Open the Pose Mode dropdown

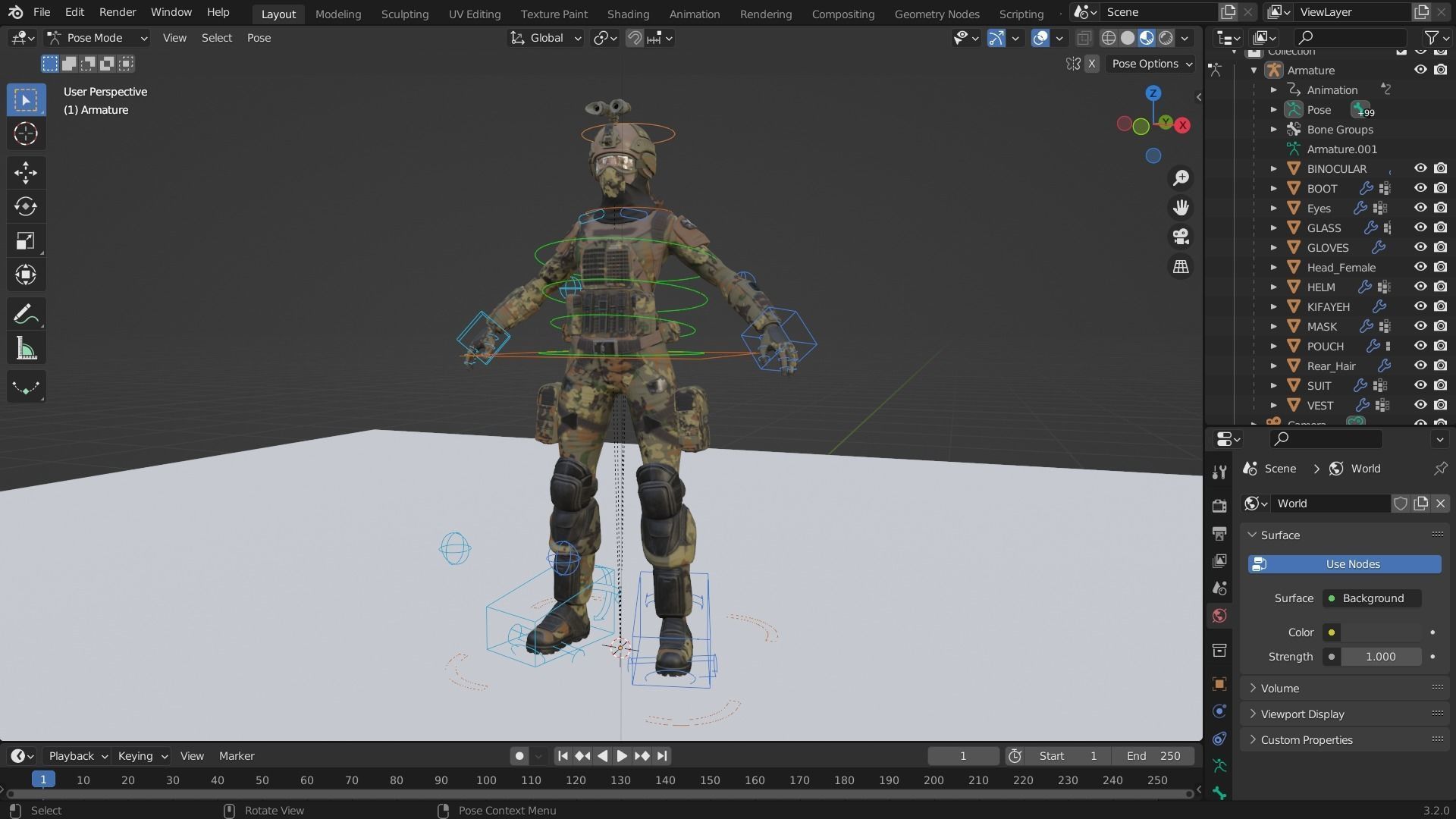pos(96,38)
